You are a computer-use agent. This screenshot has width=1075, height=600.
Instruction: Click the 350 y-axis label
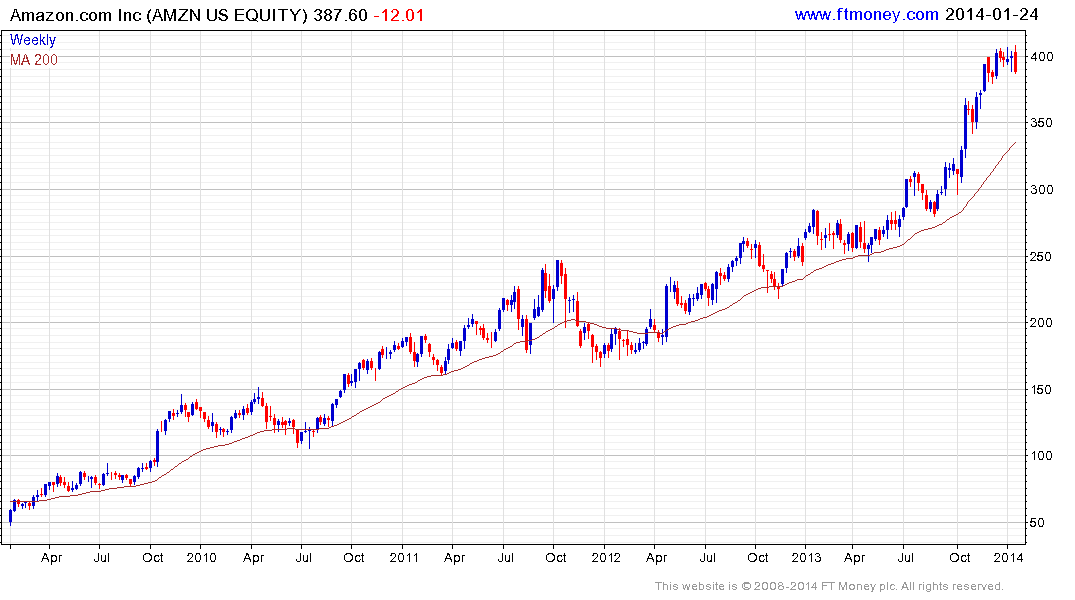click(1041, 123)
